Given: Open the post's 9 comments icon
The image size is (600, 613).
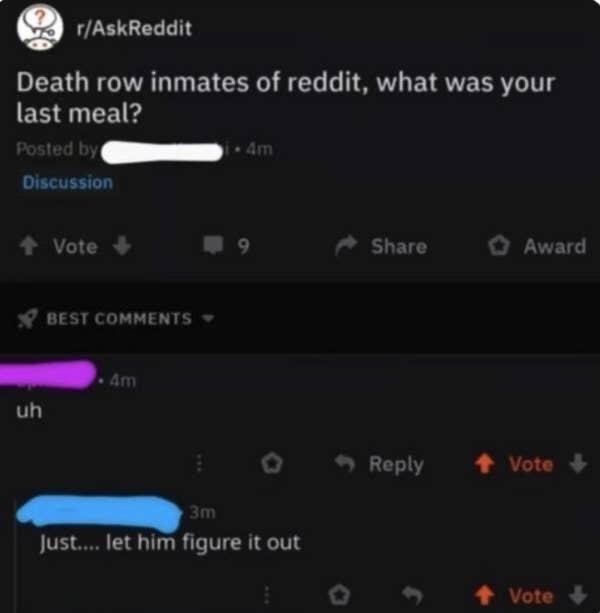Looking at the screenshot, I should [x=218, y=246].
